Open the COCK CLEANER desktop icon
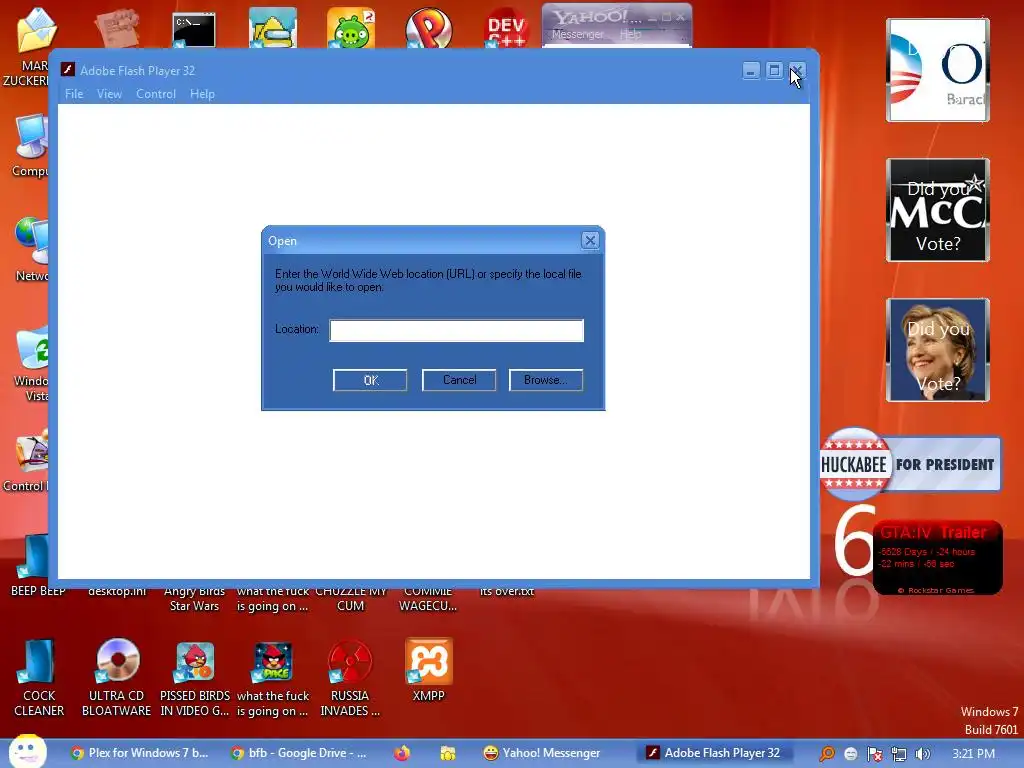 (x=39, y=679)
